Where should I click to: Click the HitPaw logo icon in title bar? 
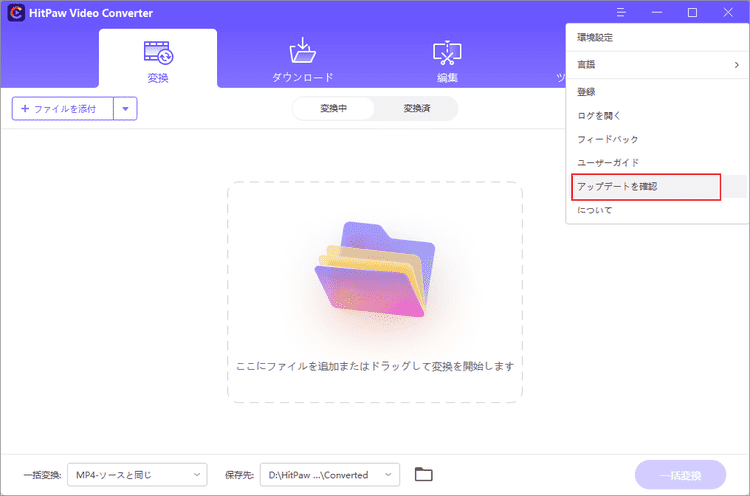pyautogui.click(x=16, y=13)
